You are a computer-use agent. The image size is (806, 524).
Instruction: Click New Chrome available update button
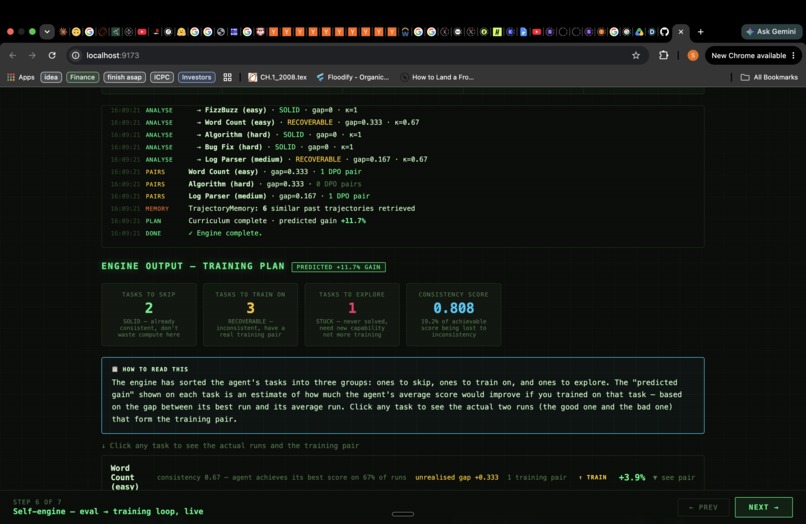(748, 55)
